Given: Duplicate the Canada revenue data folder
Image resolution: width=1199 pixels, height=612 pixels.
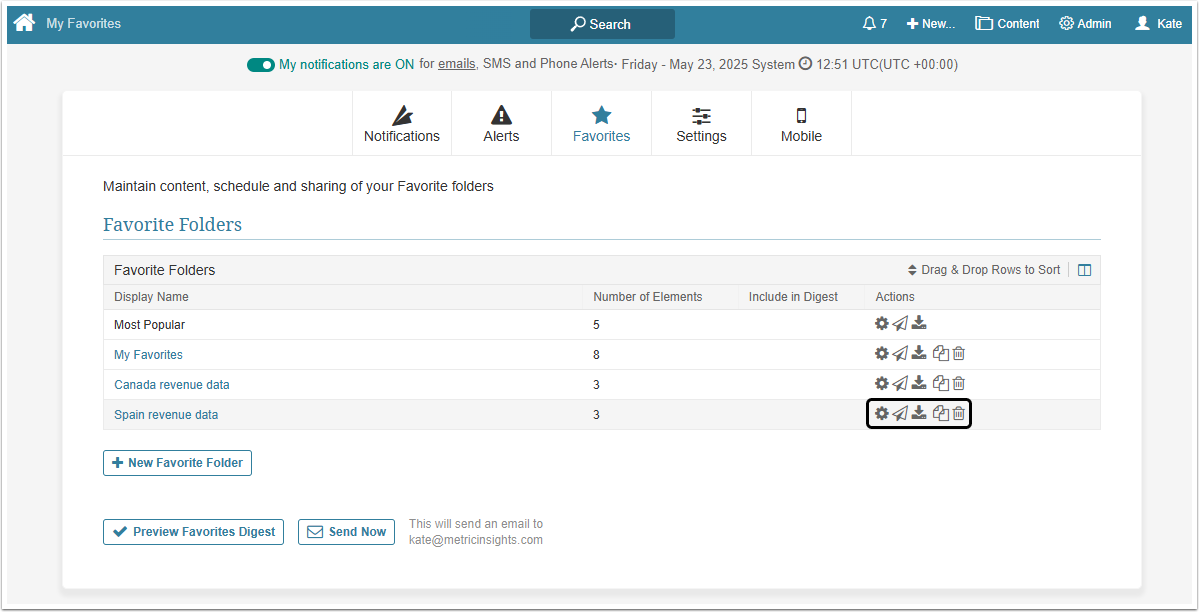Looking at the screenshot, I should [940, 383].
